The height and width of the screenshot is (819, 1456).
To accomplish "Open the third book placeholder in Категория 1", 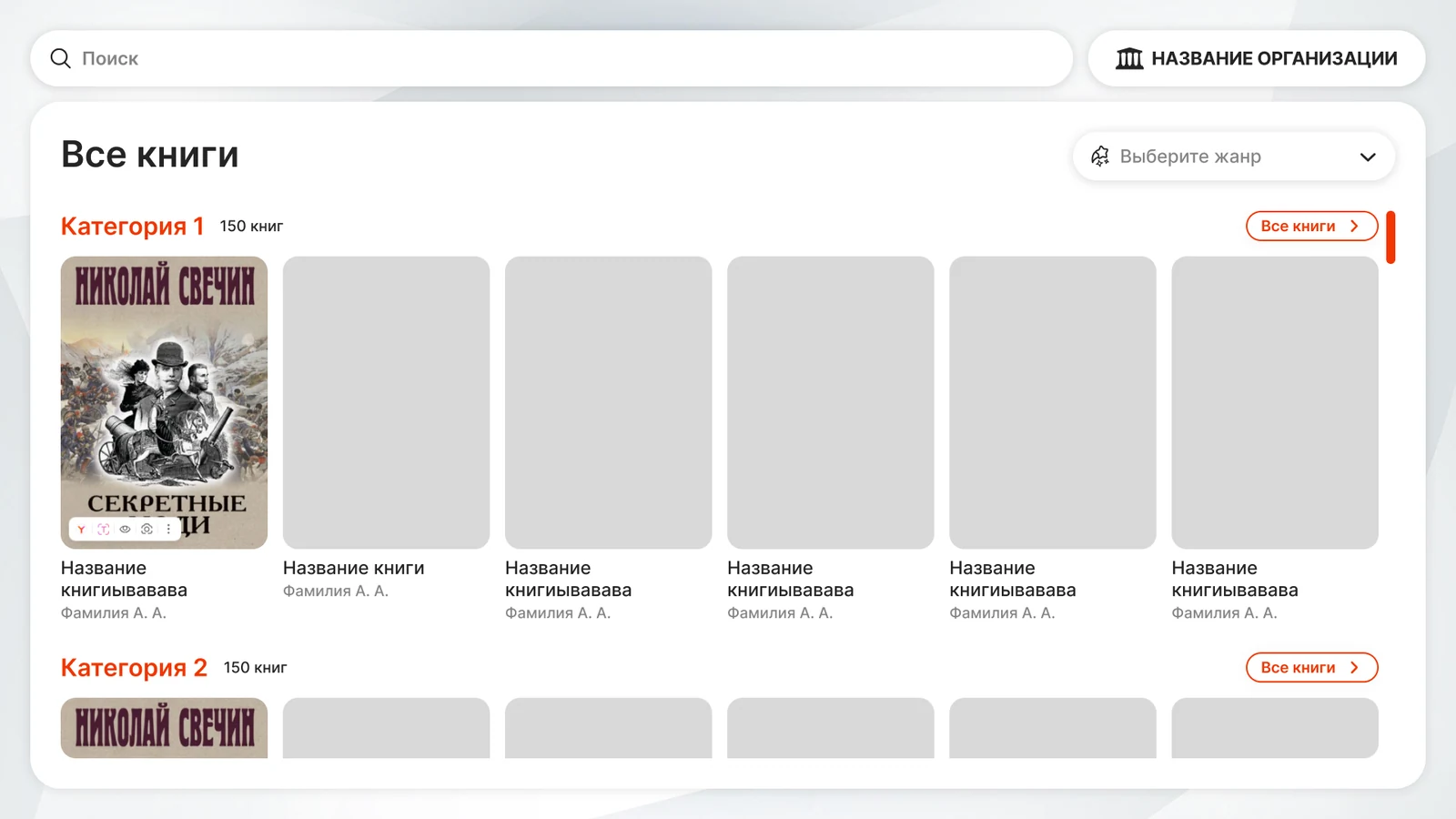I will click(x=608, y=402).
